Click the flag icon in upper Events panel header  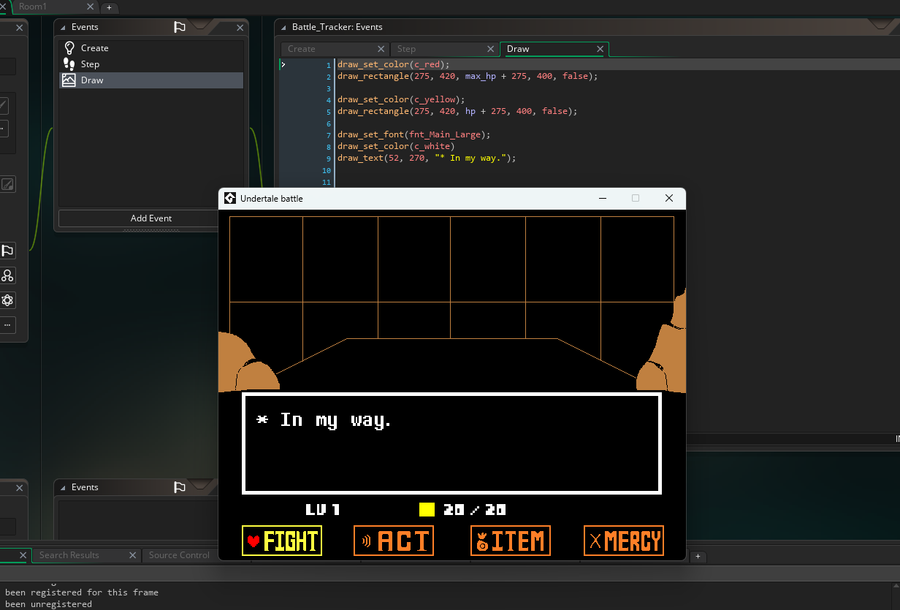pos(180,27)
